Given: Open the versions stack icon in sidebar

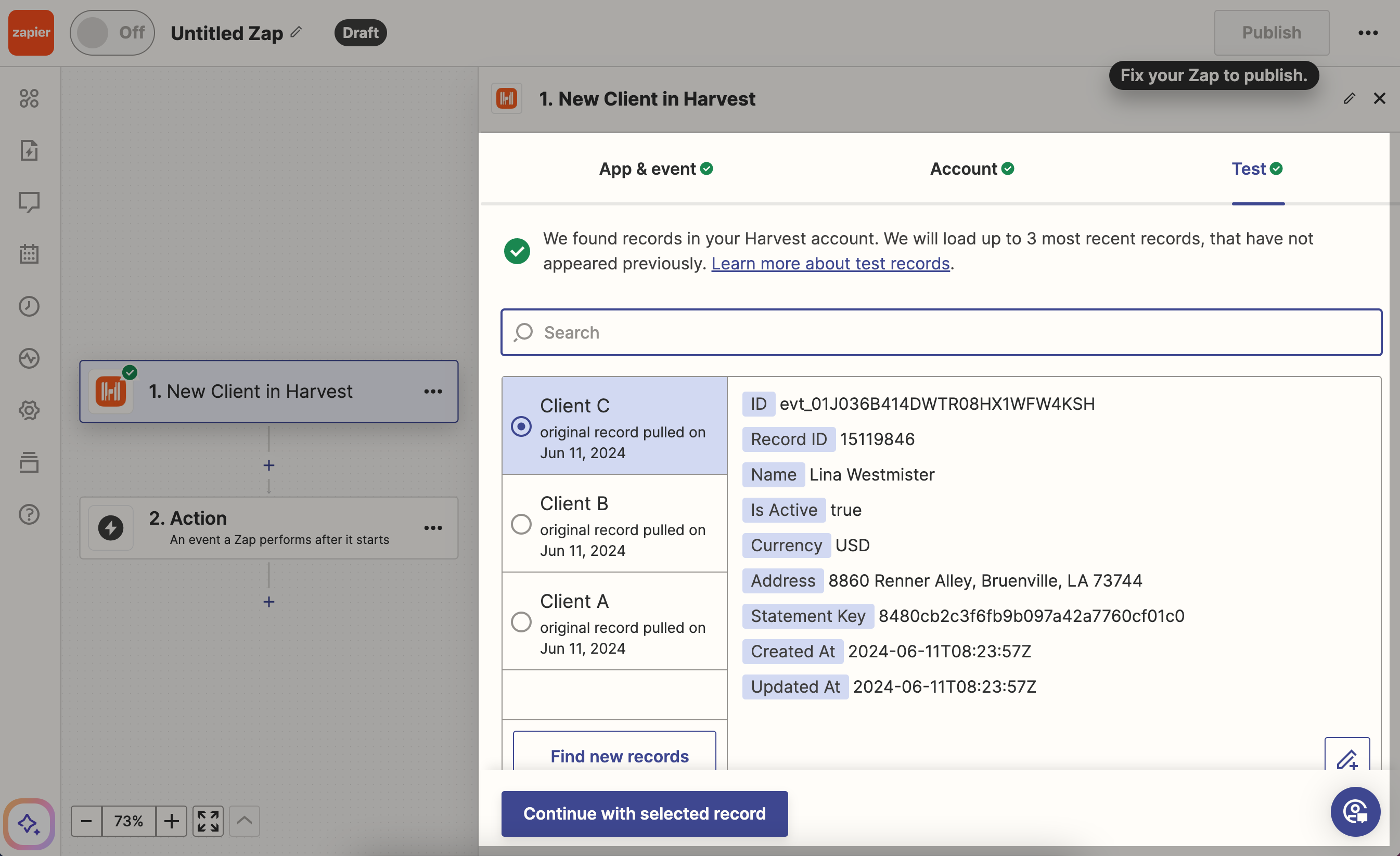Looking at the screenshot, I should 29,462.
